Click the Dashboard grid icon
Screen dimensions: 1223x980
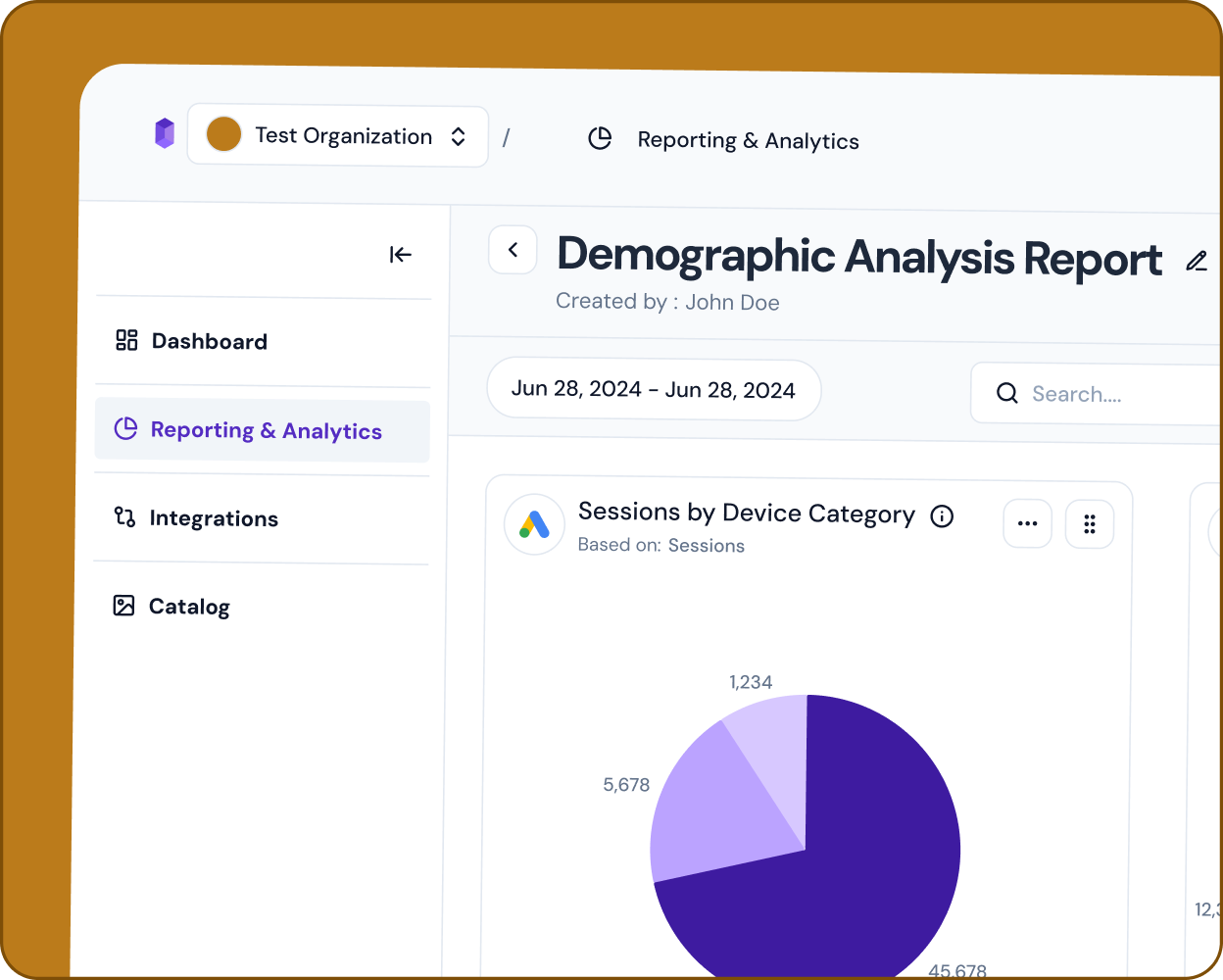tap(126, 340)
